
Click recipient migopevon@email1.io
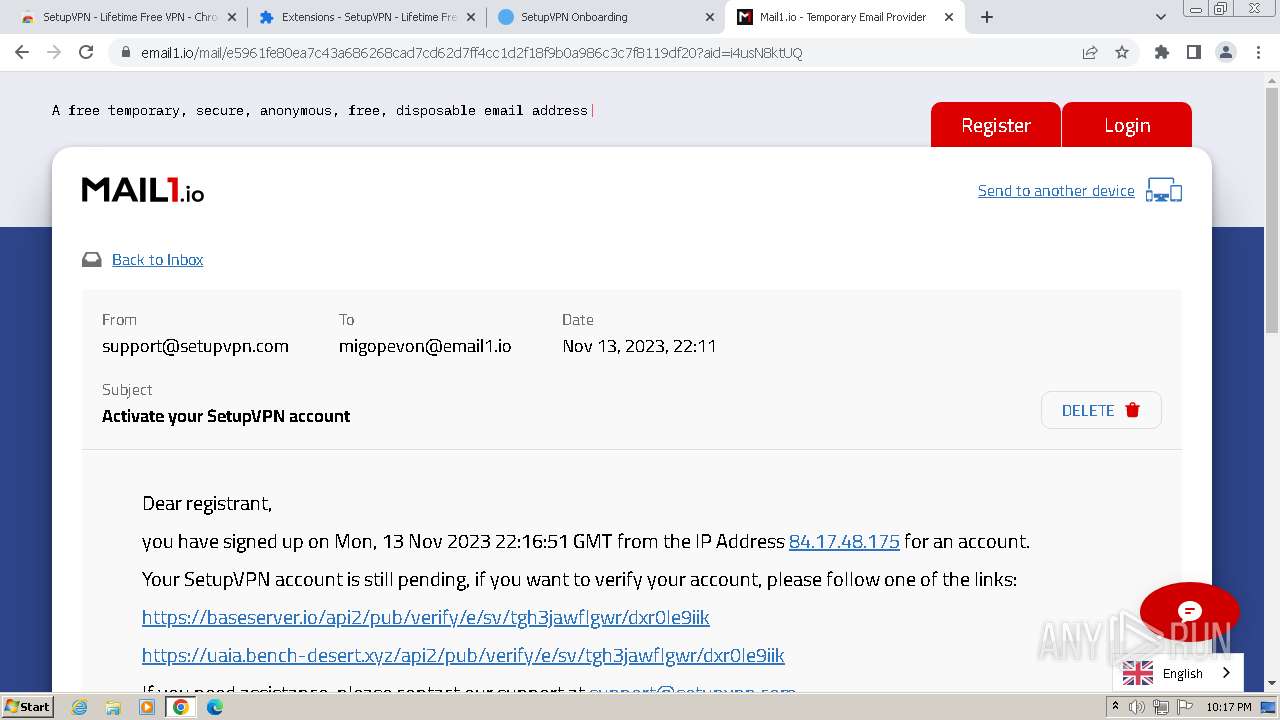425,346
